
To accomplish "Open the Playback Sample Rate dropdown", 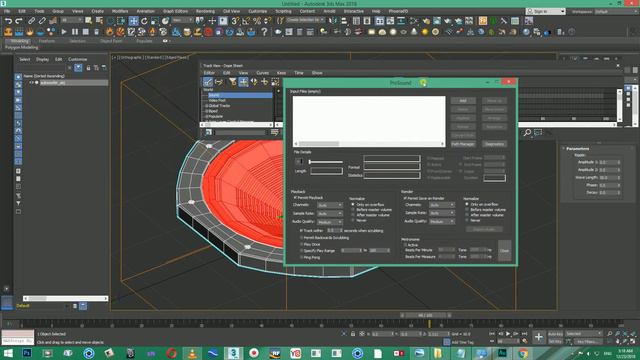I will pyautogui.click(x=330, y=213).
